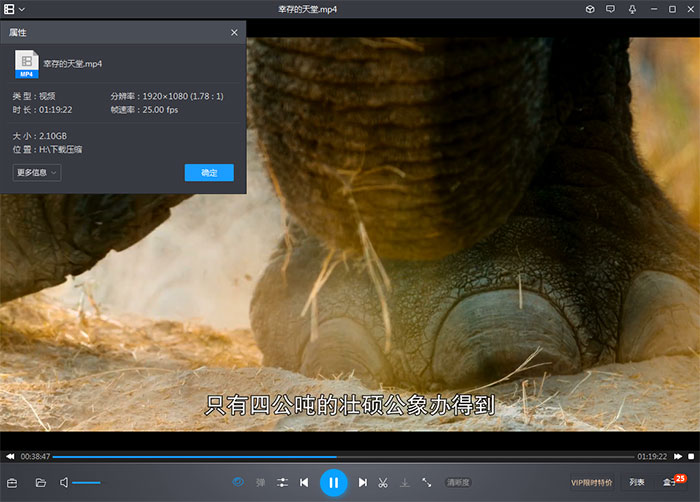Click the download arrow icon
This screenshot has height=502, width=700.
tap(405, 483)
